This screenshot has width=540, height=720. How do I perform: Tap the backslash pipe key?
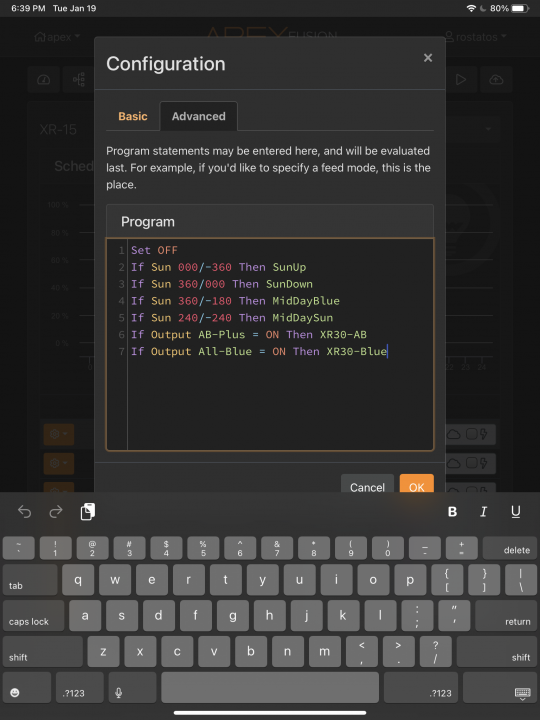(521, 580)
